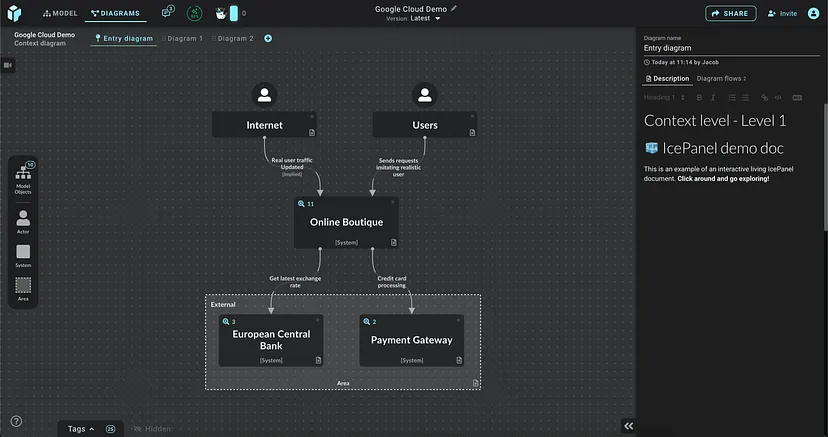The image size is (828, 437).
Task: Insert inline code in description editor
Action: point(778,98)
